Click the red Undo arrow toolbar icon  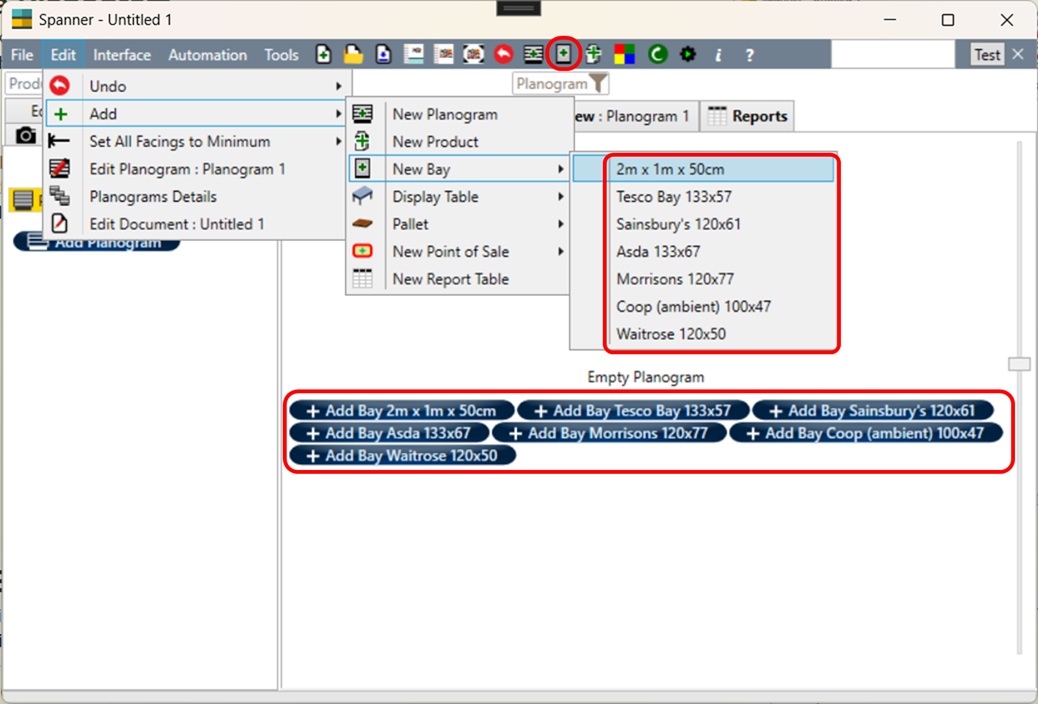(x=503, y=55)
